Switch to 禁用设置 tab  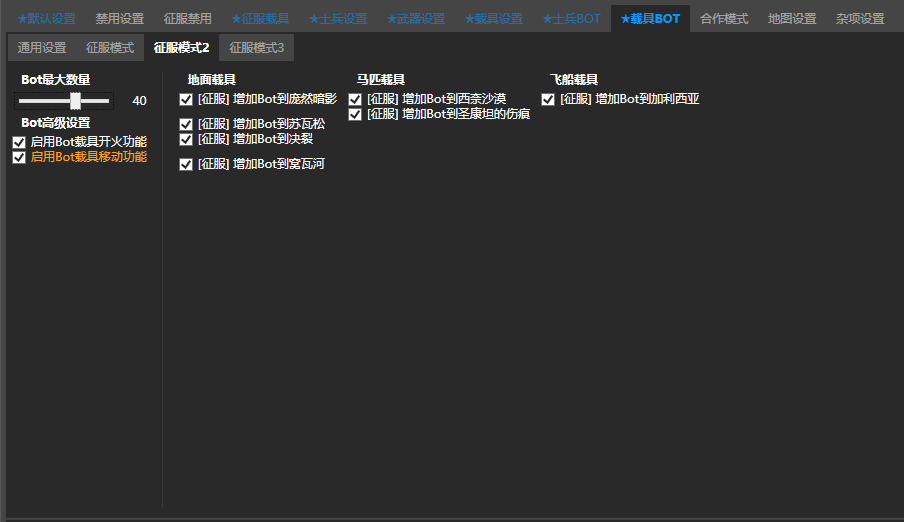pyautogui.click(x=120, y=19)
